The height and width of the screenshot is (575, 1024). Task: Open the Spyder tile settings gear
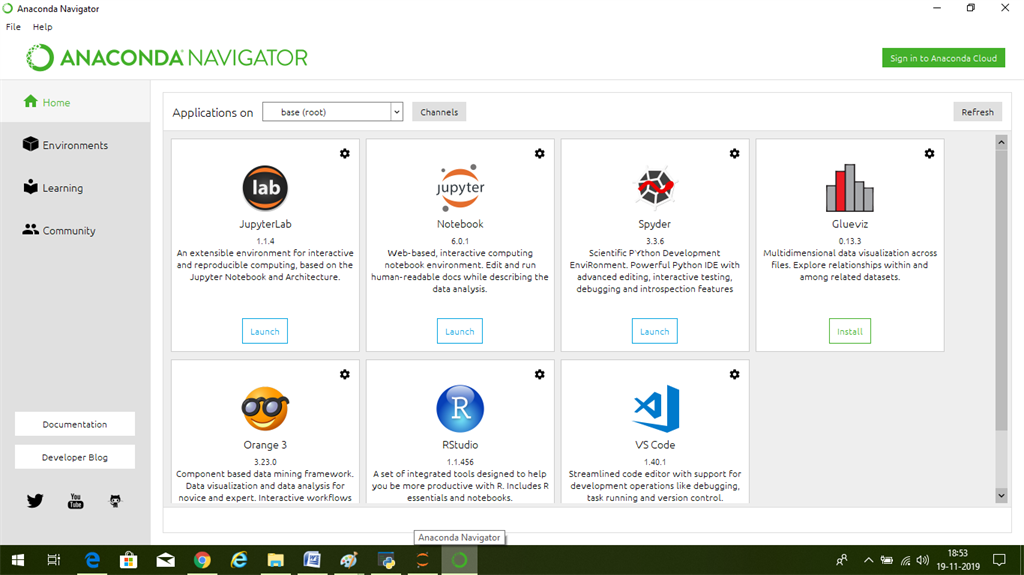735,154
